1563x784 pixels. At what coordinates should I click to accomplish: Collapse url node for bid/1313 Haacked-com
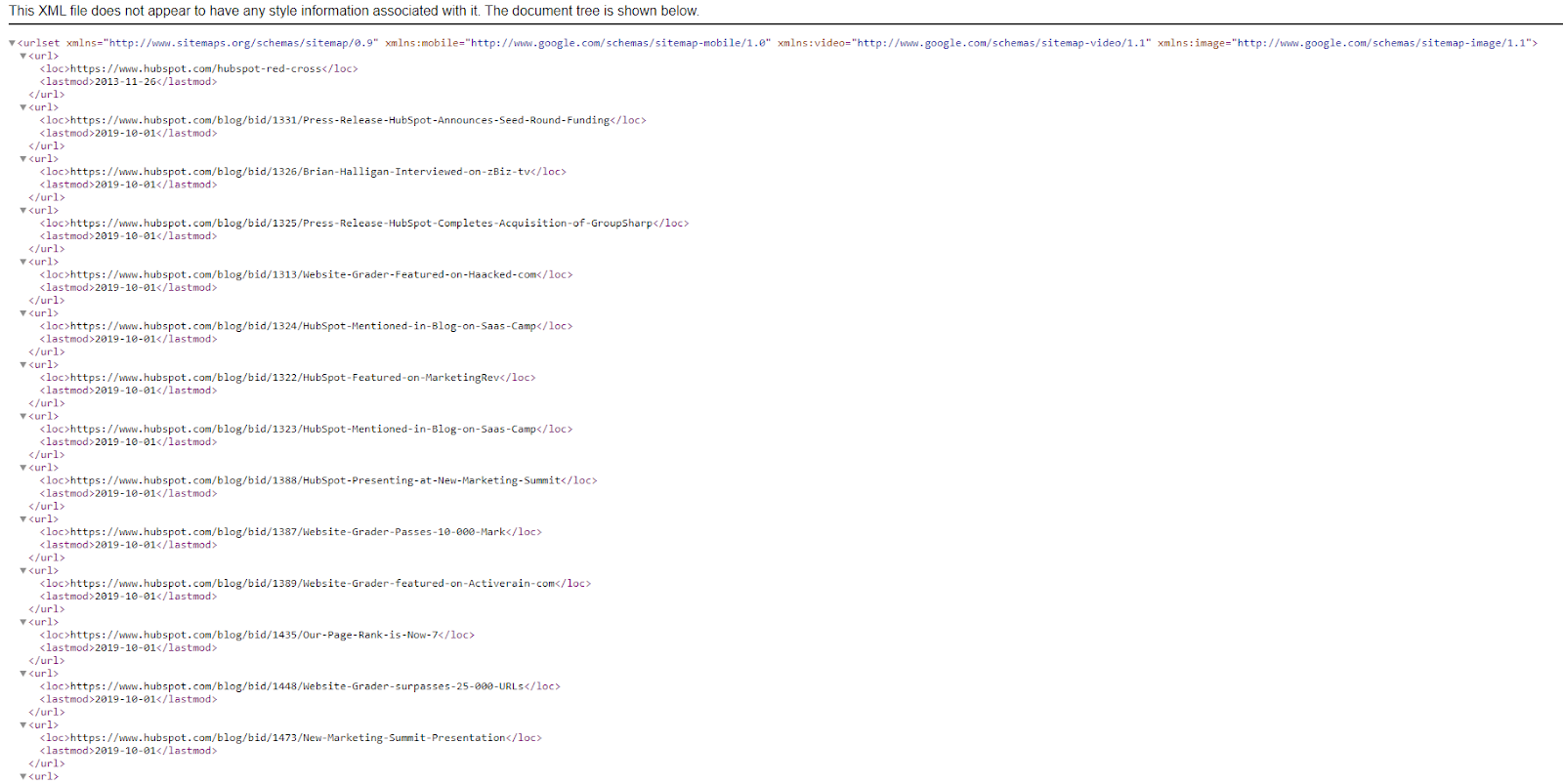(x=23, y=262)
